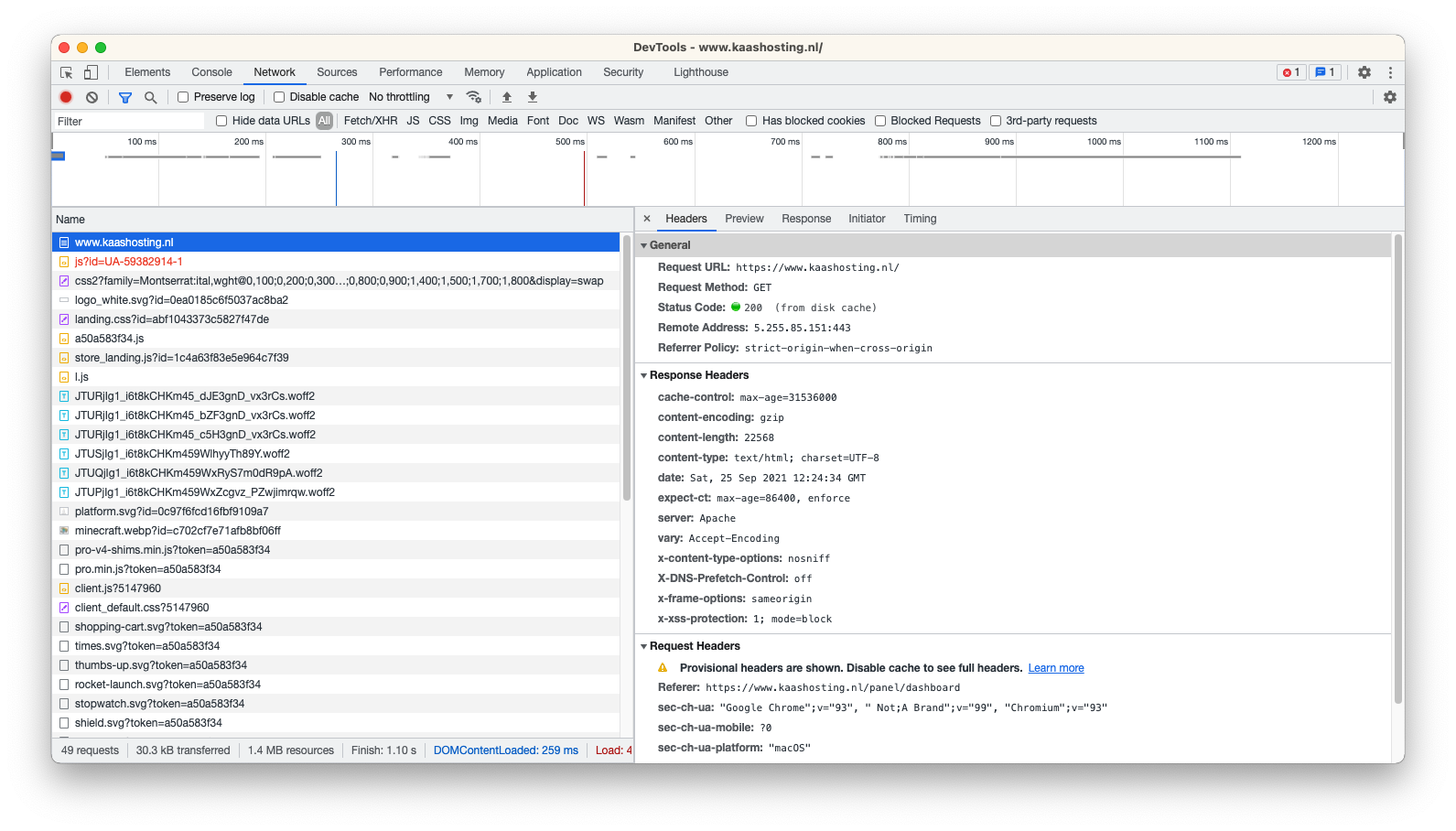1456x831 pixels.
Task: Tick the Hide data URLs checkbox
Action: (221, 121)
